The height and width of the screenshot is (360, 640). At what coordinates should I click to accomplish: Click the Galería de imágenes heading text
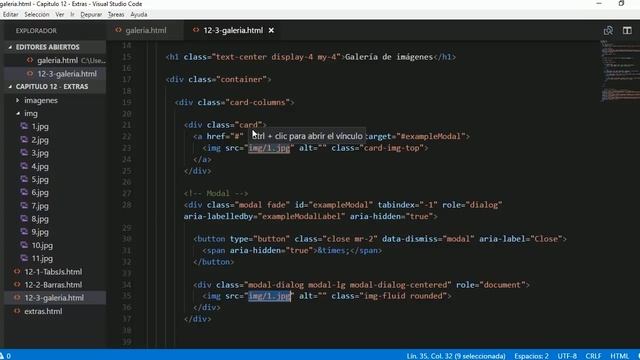coord(389,57)
